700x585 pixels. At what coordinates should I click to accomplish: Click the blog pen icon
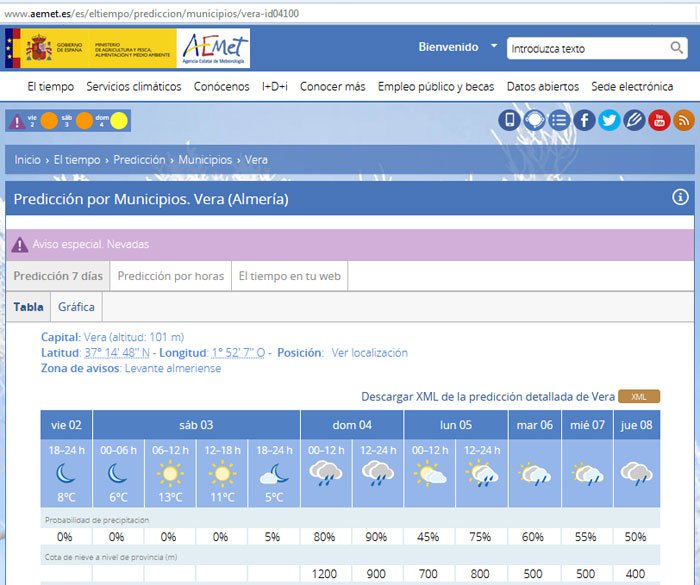(634, 121)
